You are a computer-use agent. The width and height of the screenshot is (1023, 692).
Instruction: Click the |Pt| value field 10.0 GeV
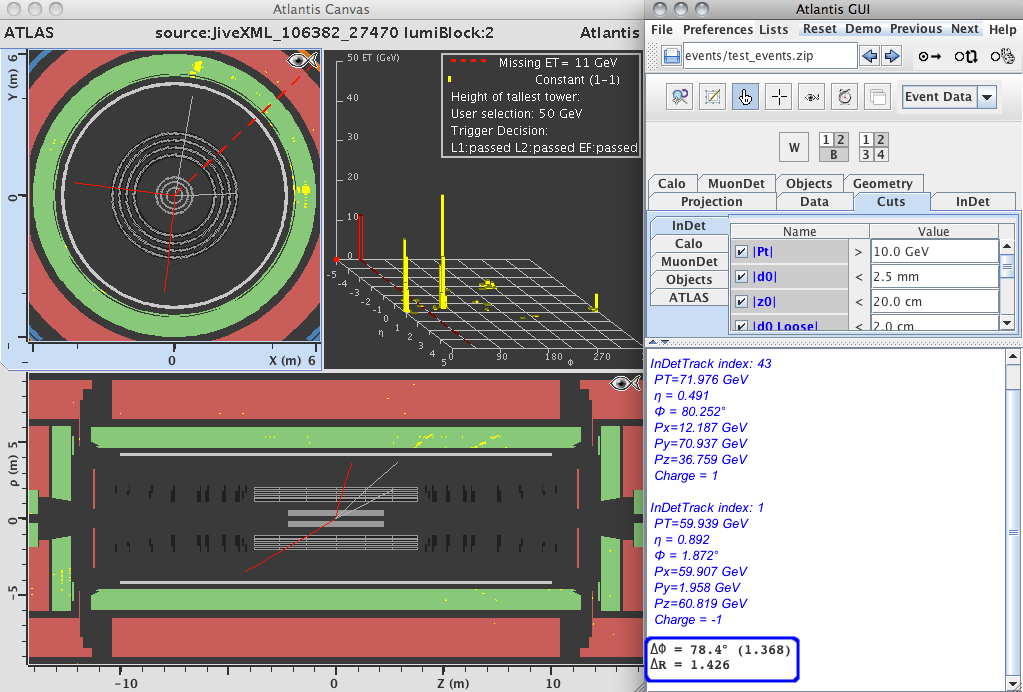933,252
